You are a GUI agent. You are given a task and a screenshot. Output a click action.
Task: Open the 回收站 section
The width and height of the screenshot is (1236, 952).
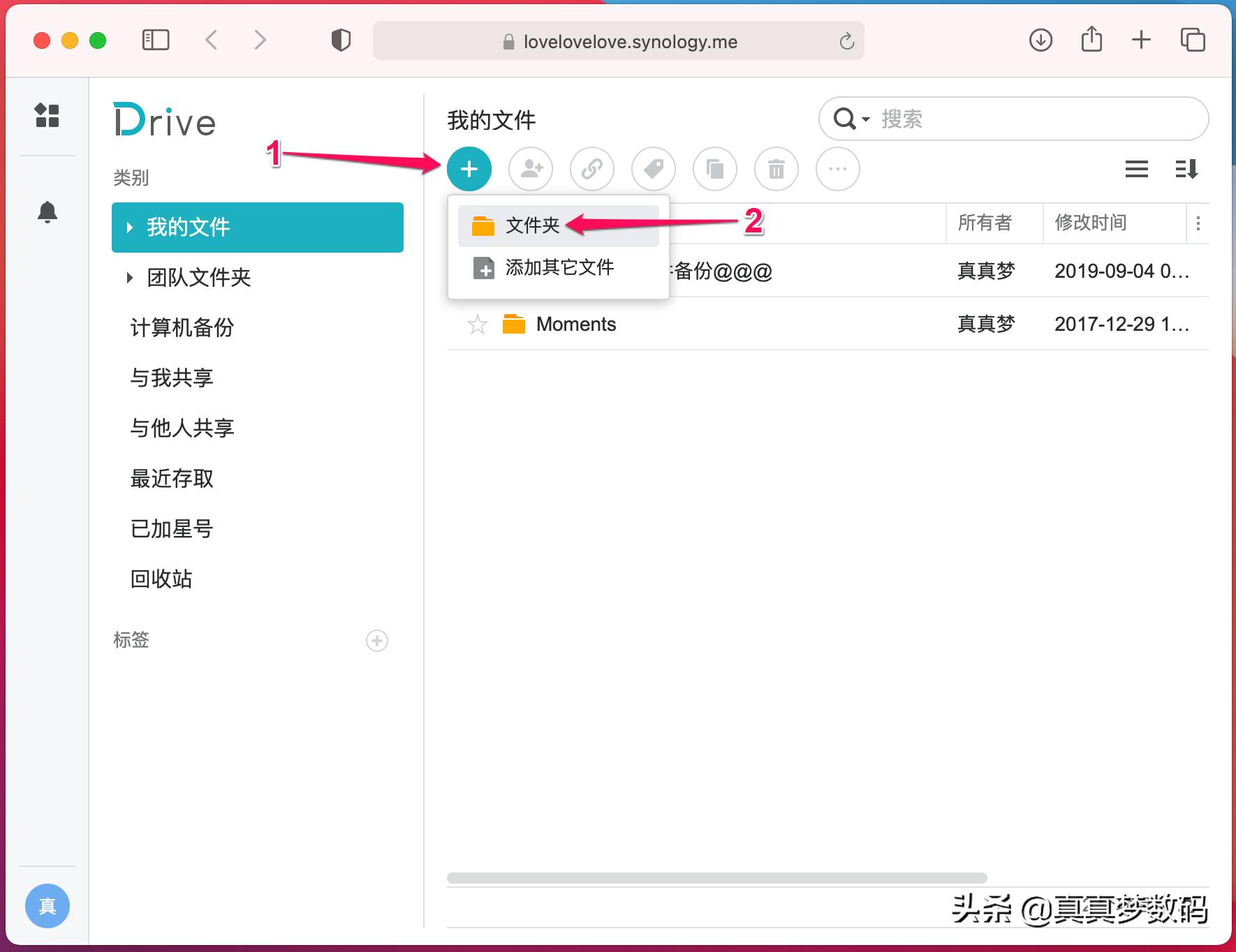tap(161, 579)
